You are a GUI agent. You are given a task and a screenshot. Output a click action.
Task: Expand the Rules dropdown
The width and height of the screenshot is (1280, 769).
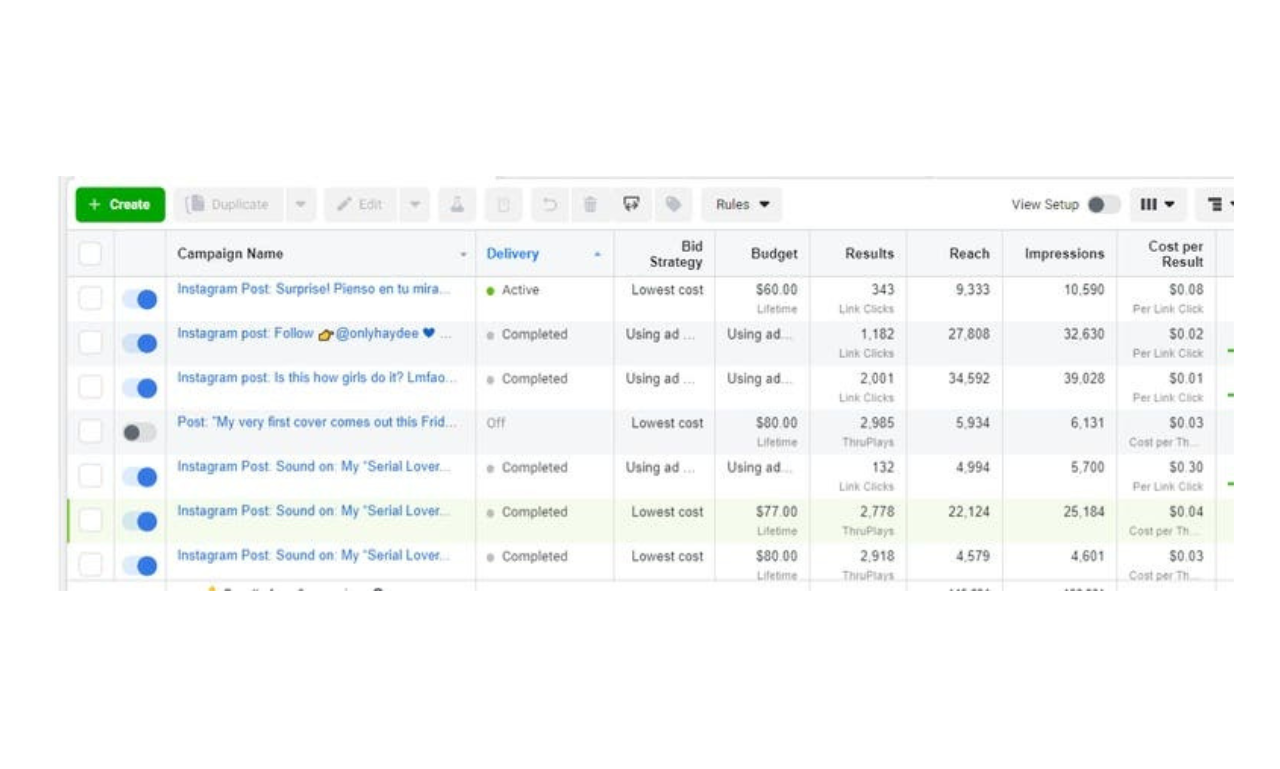tap(742, 205)
